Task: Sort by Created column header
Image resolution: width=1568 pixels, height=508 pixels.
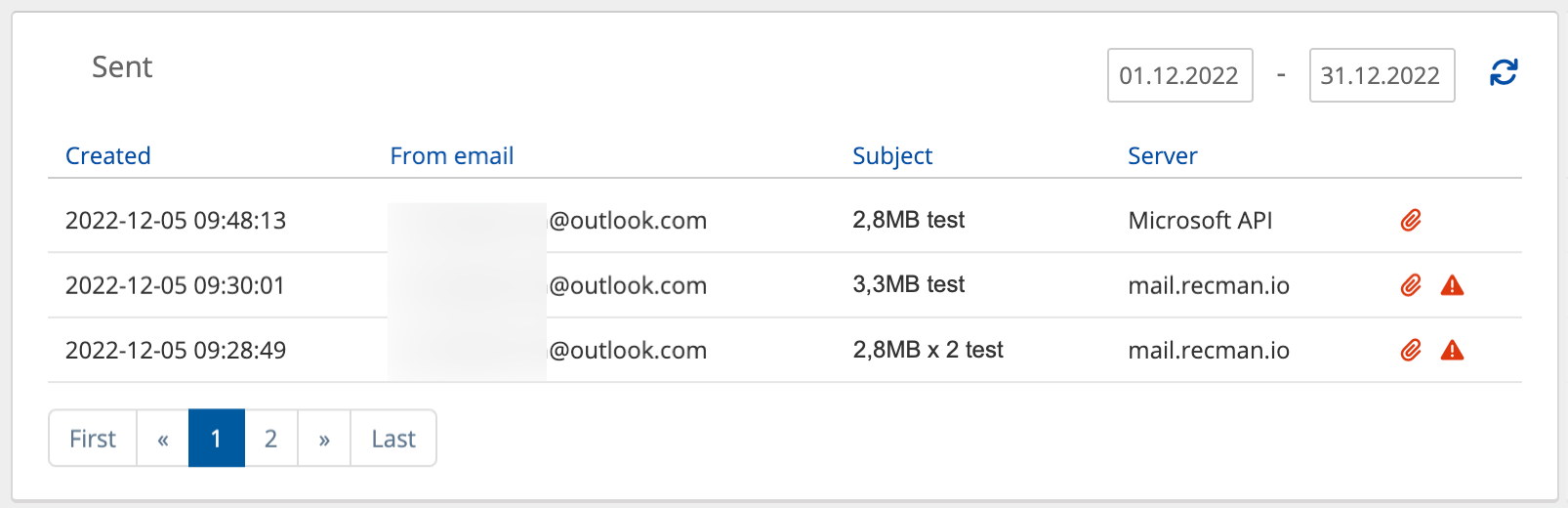Action: 107,155
